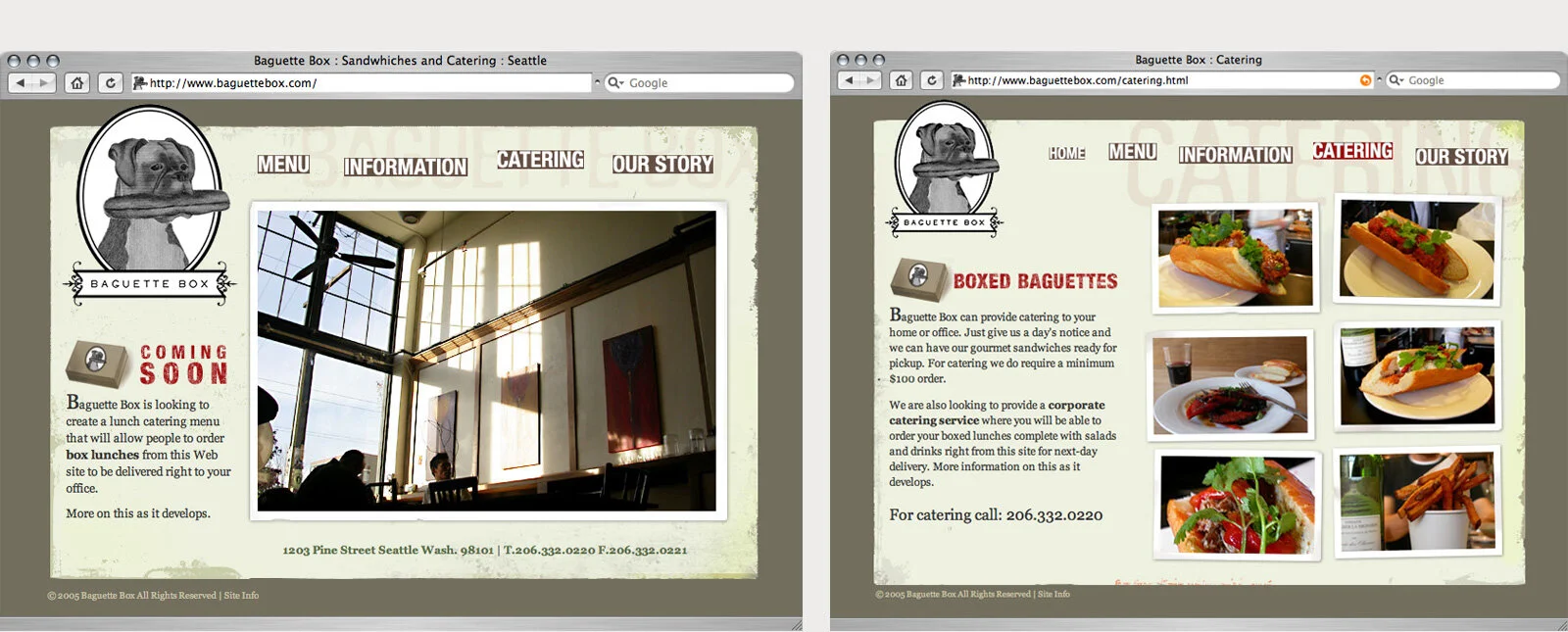Click the favicon in left window address bar
Viewport: 1568px width, 632px height.
click(140, 83)
